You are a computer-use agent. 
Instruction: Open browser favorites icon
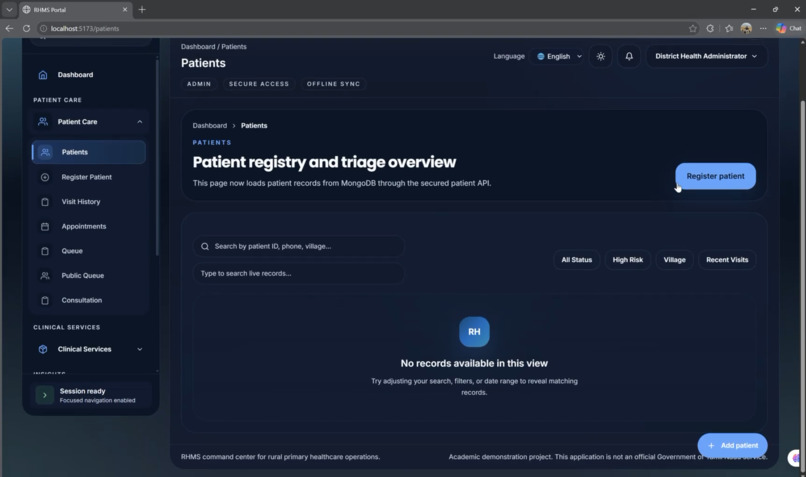click(728, 29)
